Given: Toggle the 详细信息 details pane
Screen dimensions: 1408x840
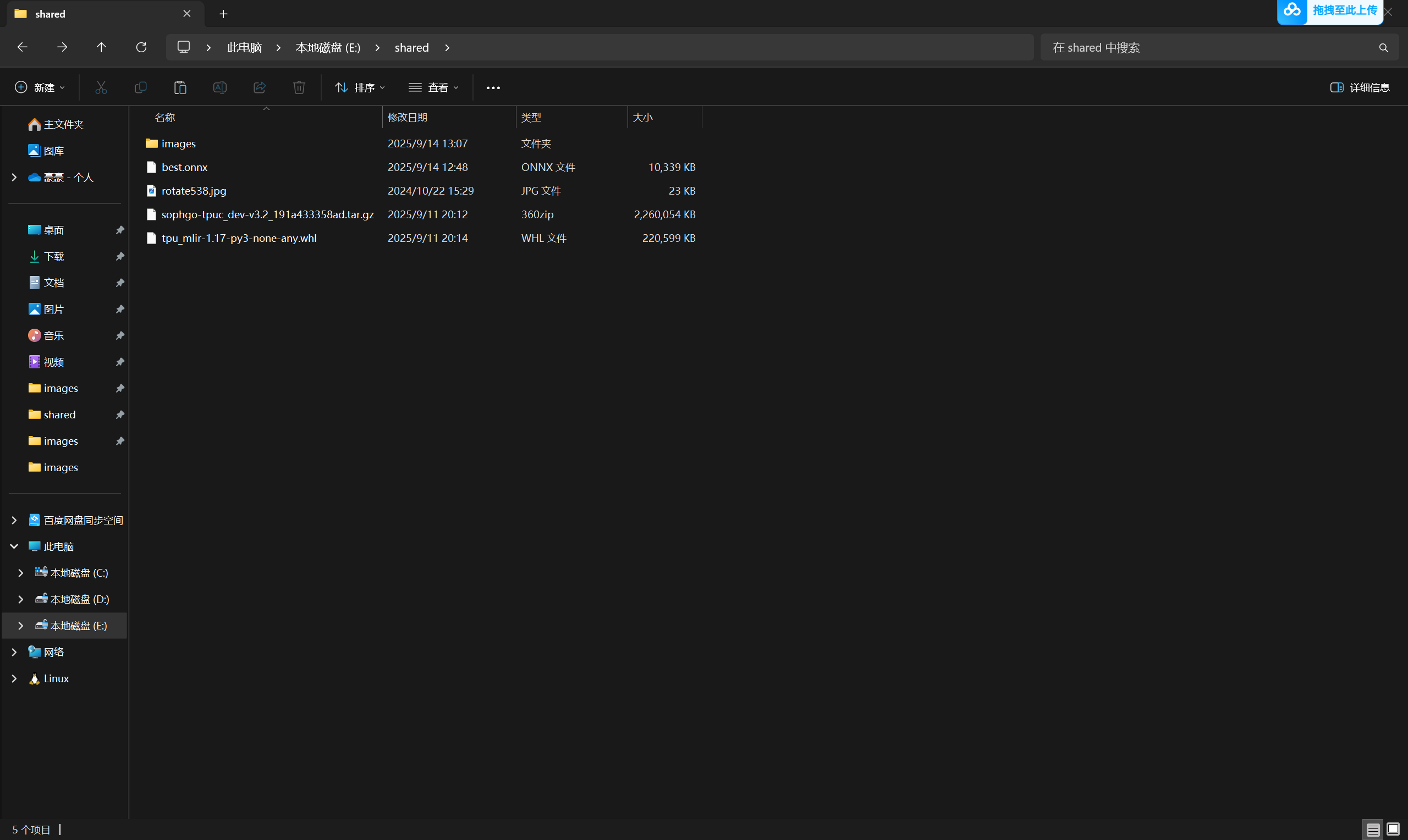Looking at the screenshot, I should [x=1359, y=87].
